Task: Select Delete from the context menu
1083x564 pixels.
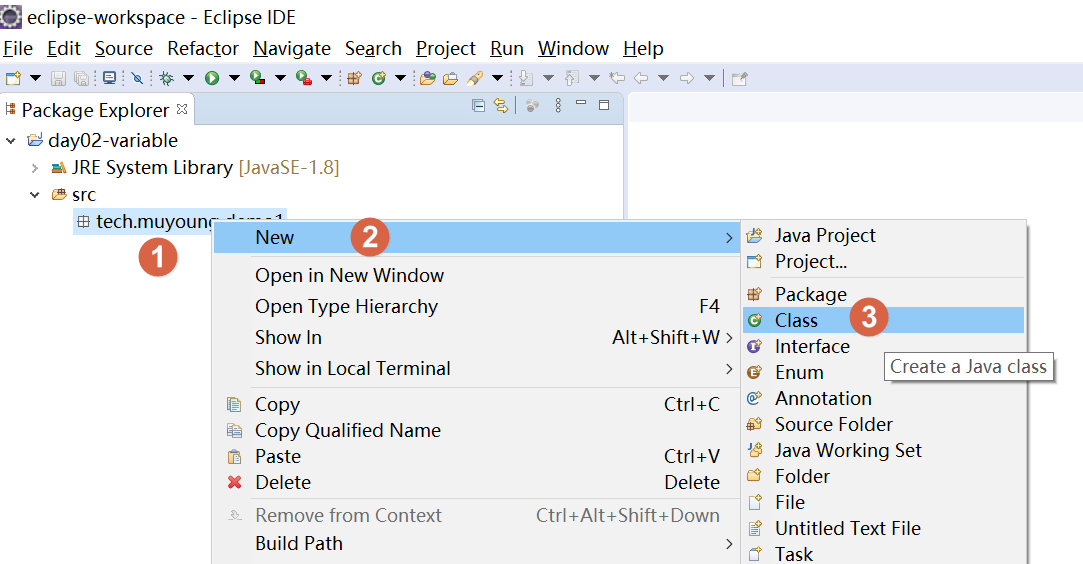Action: 283,482
